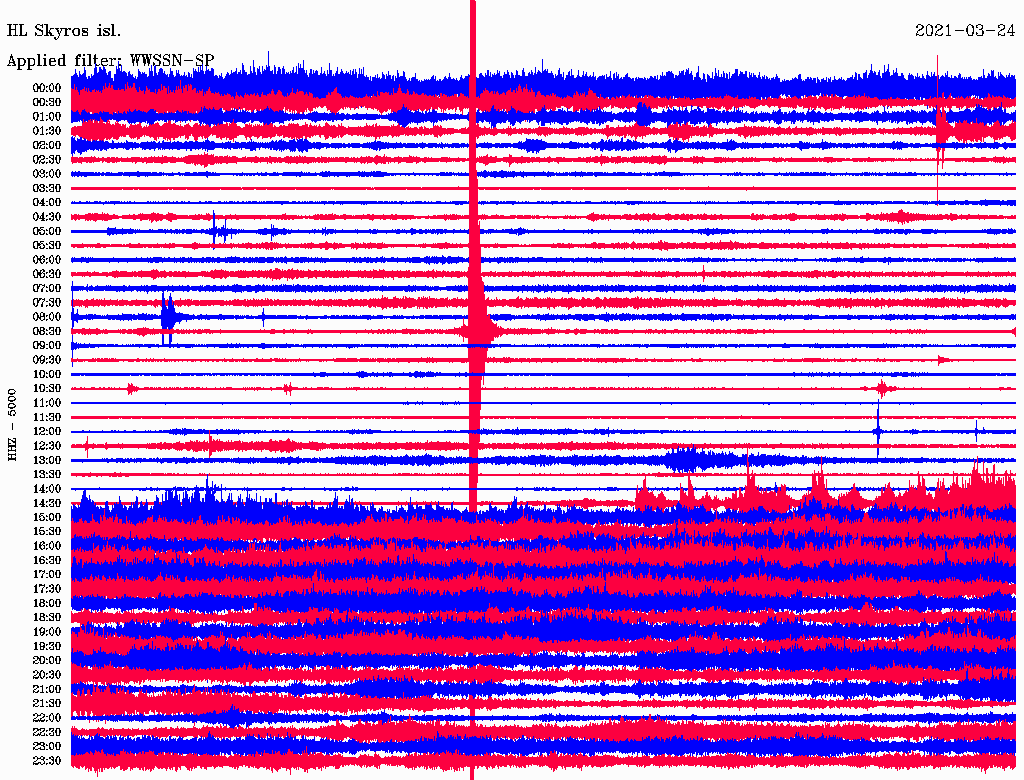1024x780 pixels.
Task: Select the 17:30 time label
Action: coord(47,589)
